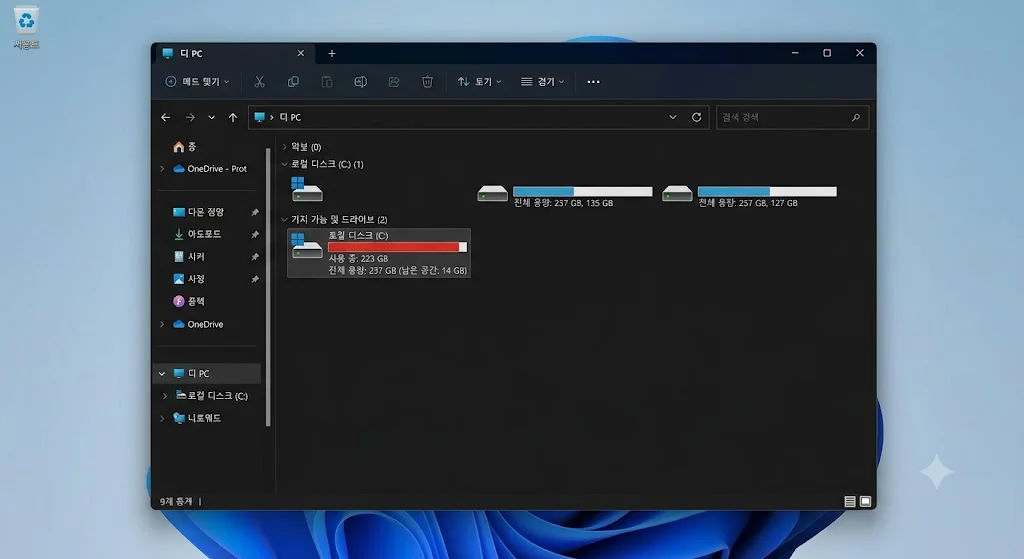
Task: Go up one folder level arrow
Action: pos(233,118)
